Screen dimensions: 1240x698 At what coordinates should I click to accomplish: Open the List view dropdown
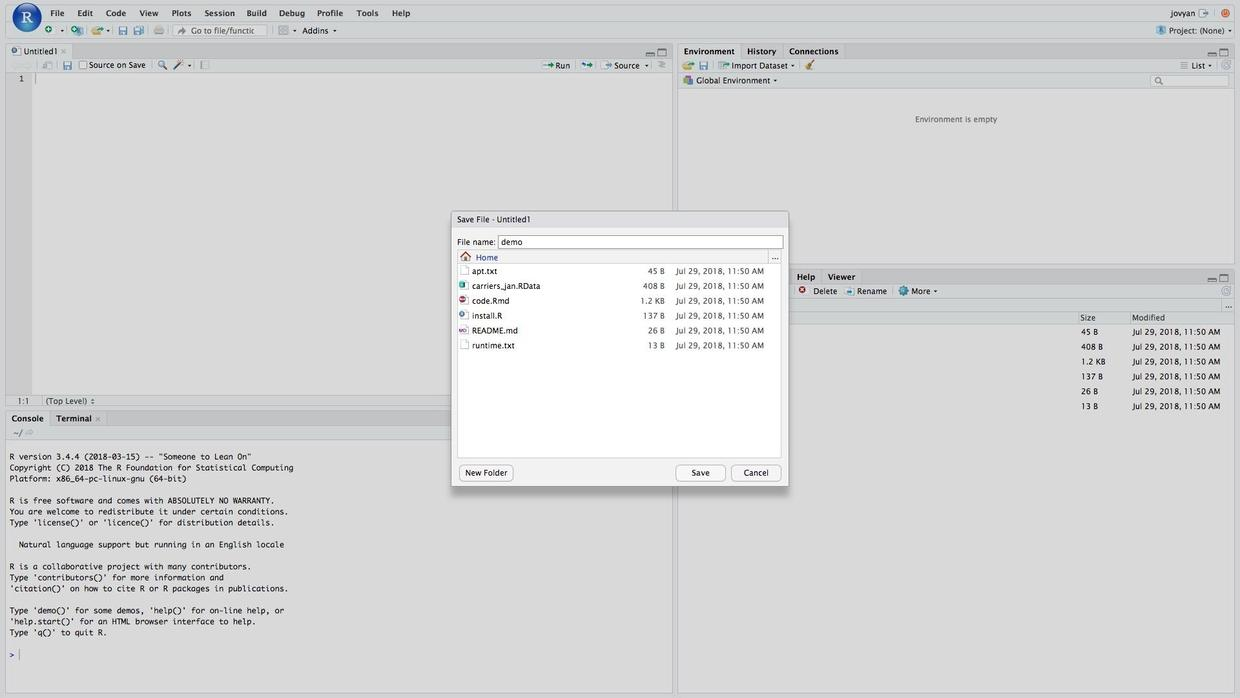[x=1196, y=66]
